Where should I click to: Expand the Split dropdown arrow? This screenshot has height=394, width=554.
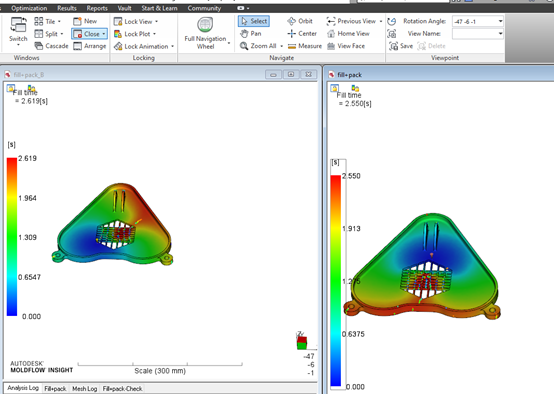tap(62, 34)
